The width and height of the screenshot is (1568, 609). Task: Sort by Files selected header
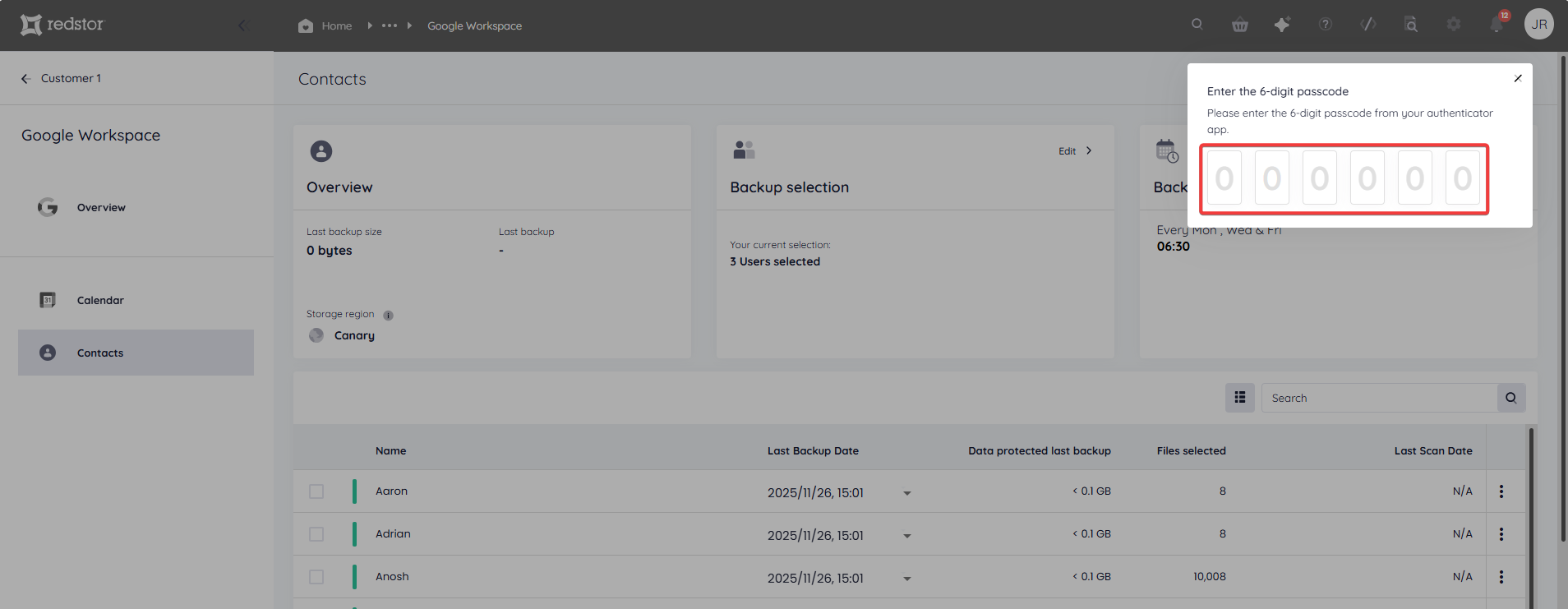point(1192,450)
